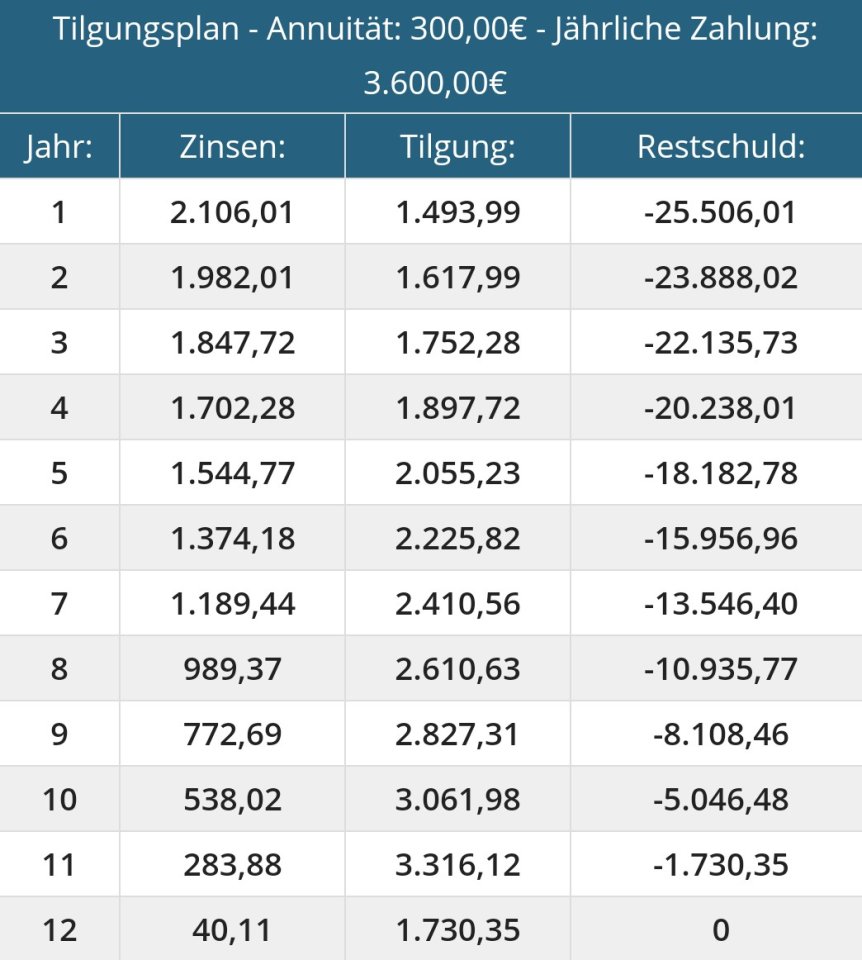The image size is (862, 960).
Task: Click Restschuld value -22.135,73
Action: coord(721,342)
